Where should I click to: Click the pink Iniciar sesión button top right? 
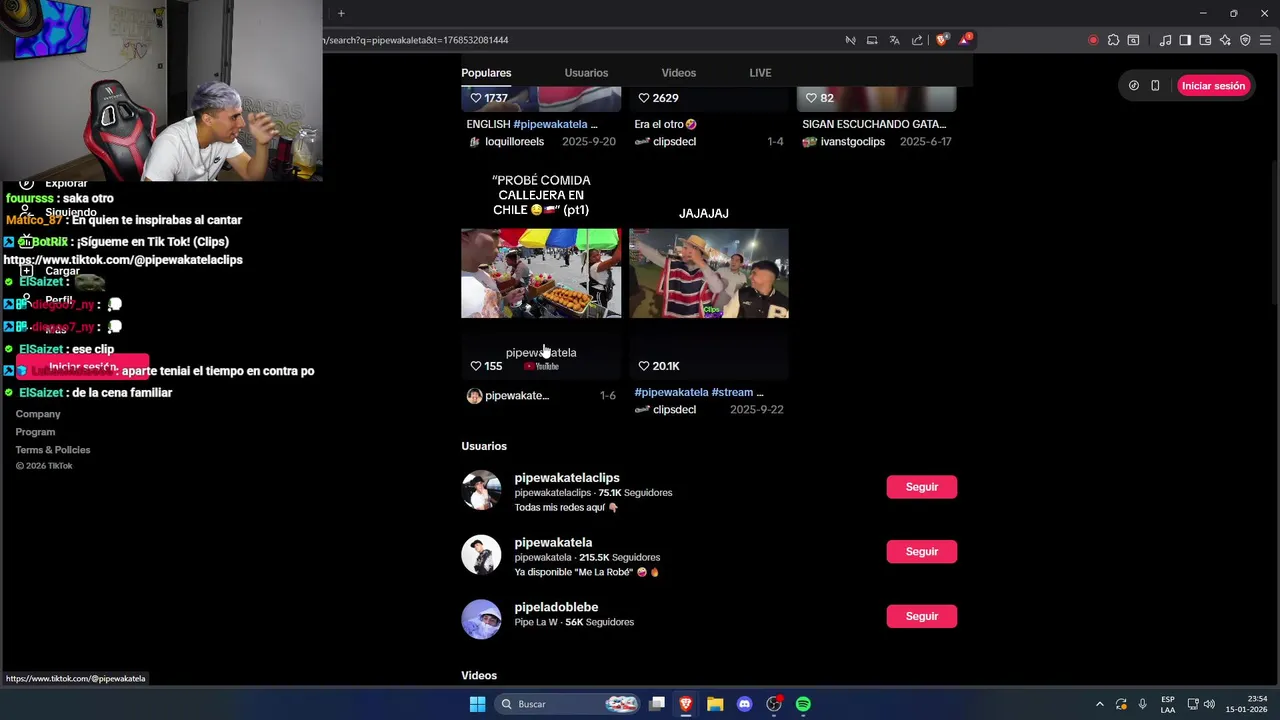(1213, 86)
